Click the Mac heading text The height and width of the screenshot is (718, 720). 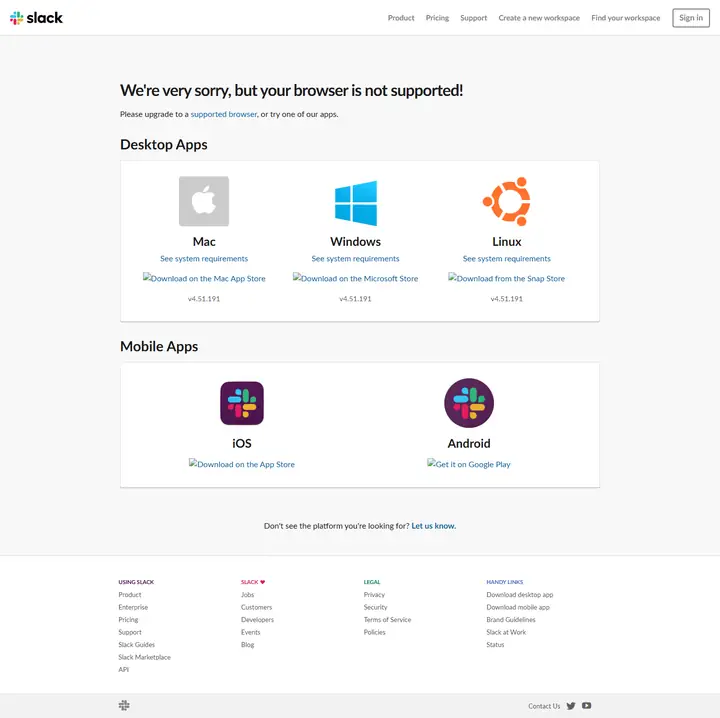(204, 241)
